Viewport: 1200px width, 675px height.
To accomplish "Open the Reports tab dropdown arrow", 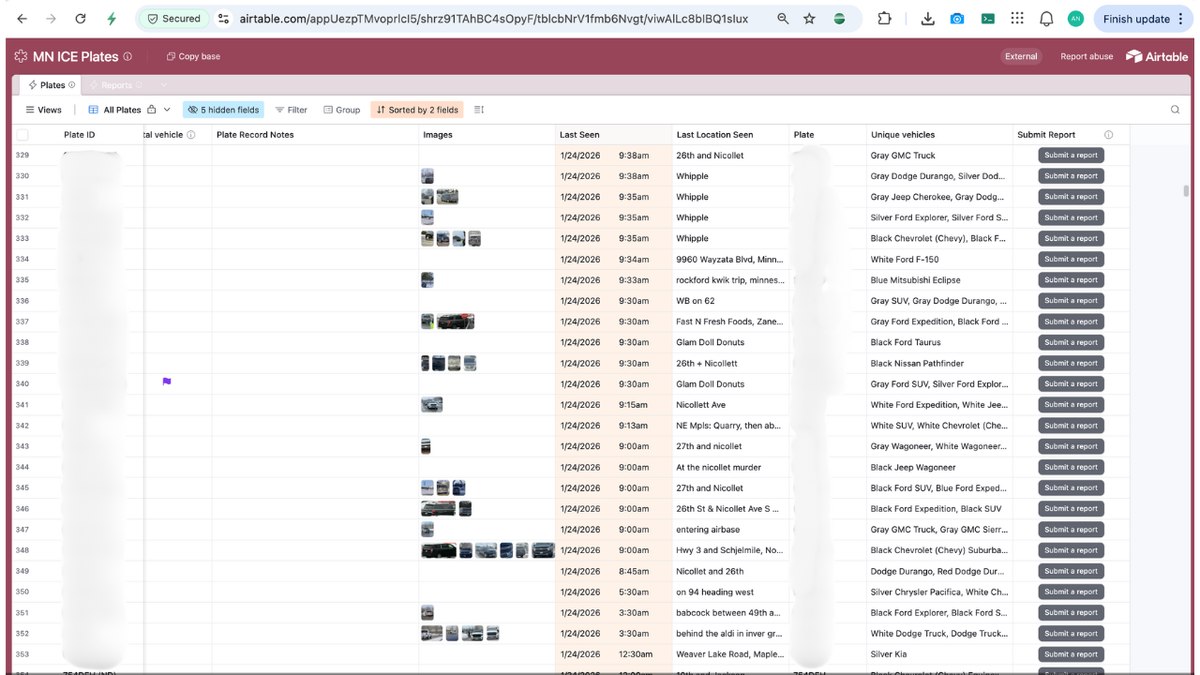I will 163,84.
